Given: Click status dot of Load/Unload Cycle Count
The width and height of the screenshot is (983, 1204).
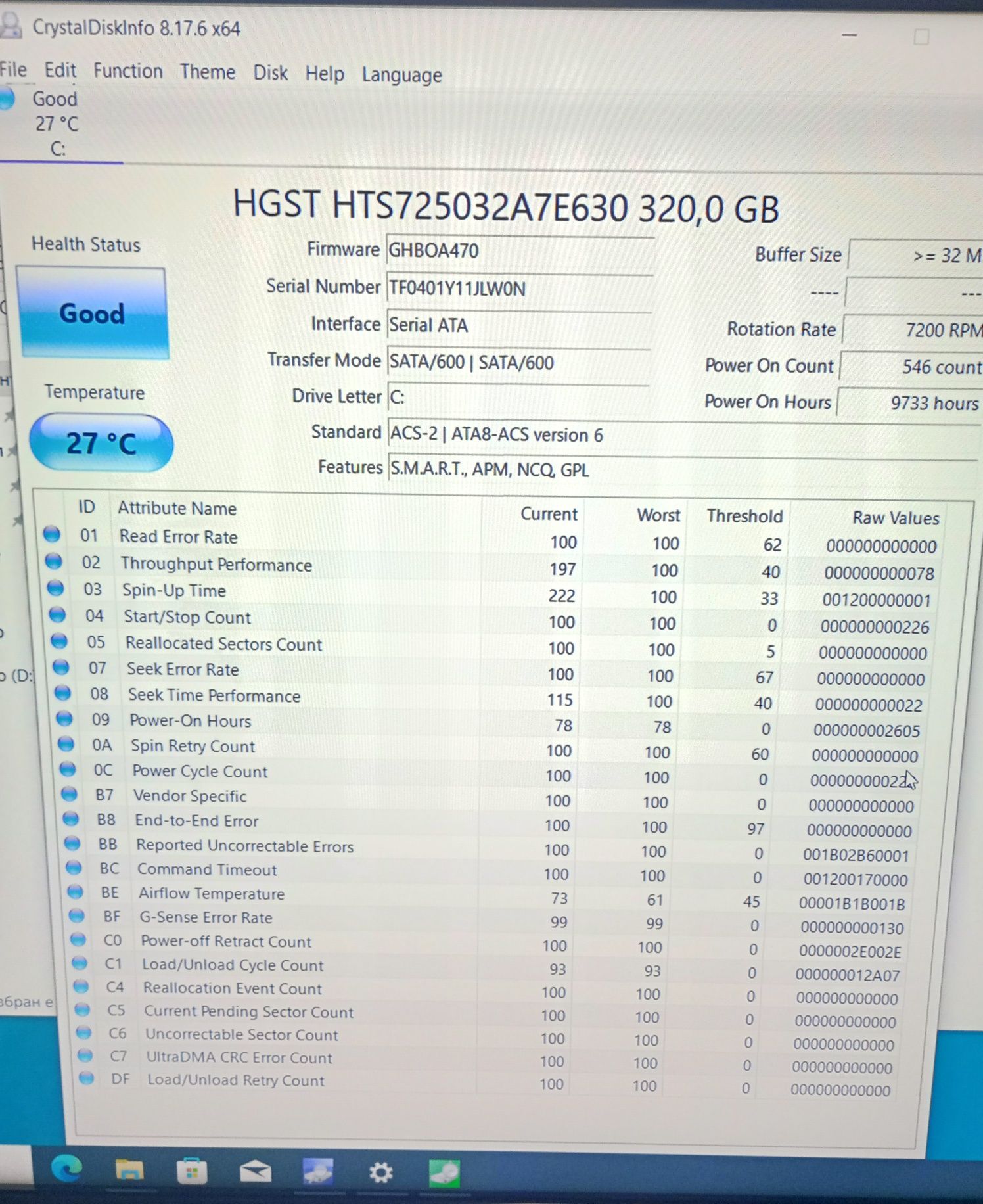Looking at the screenshot, I should 79,963.
